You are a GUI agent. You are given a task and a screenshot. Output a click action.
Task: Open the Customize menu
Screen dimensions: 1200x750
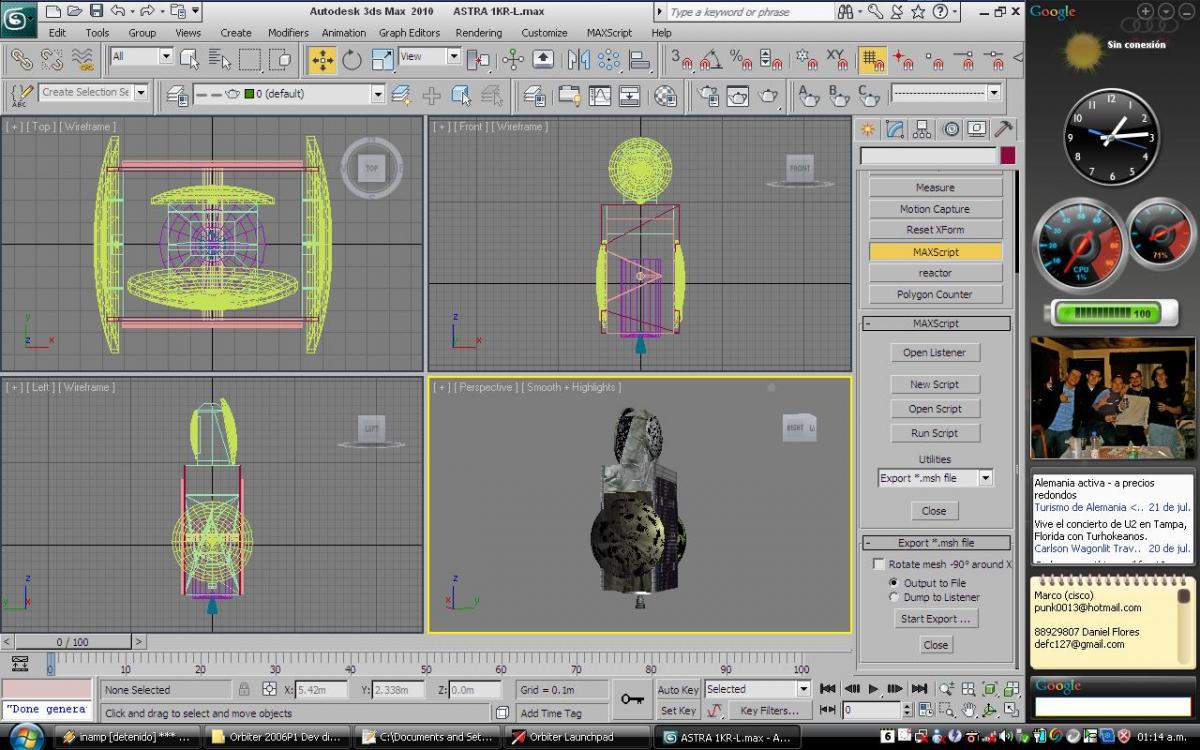click(x=544, y=33)
